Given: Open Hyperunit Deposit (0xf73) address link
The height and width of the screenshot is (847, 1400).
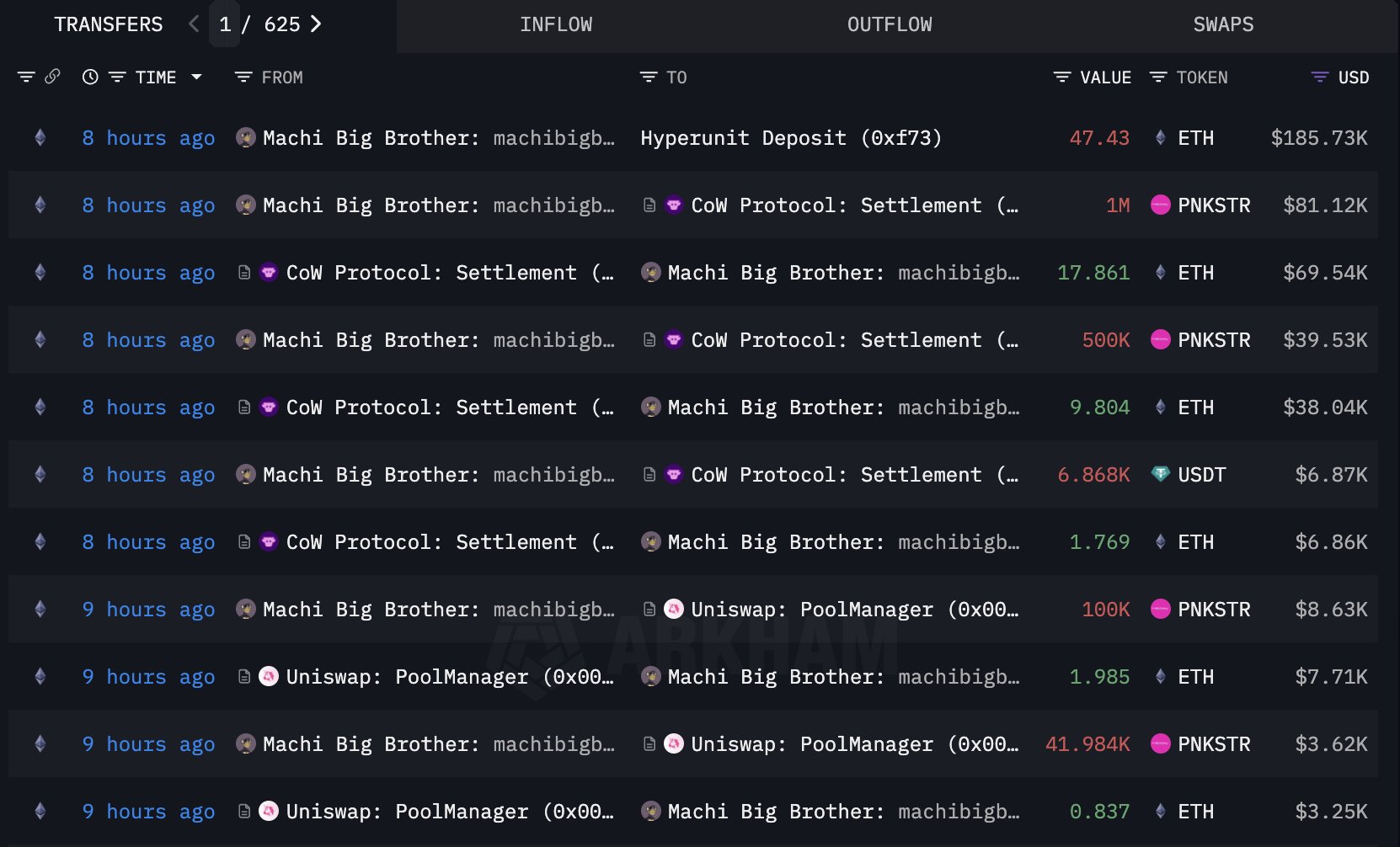Looking at the screenshot, I should click(790, 138).
